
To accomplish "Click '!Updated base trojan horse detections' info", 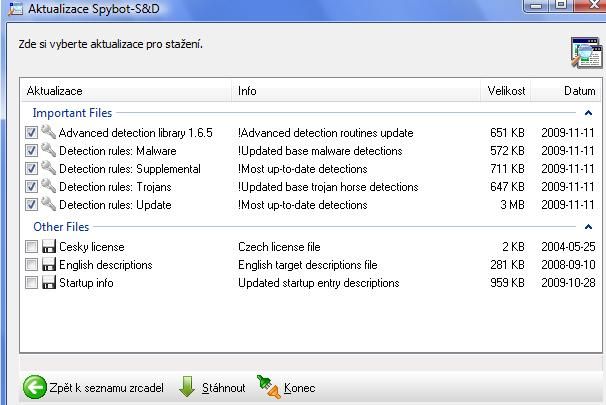I will tap(328, 187).
